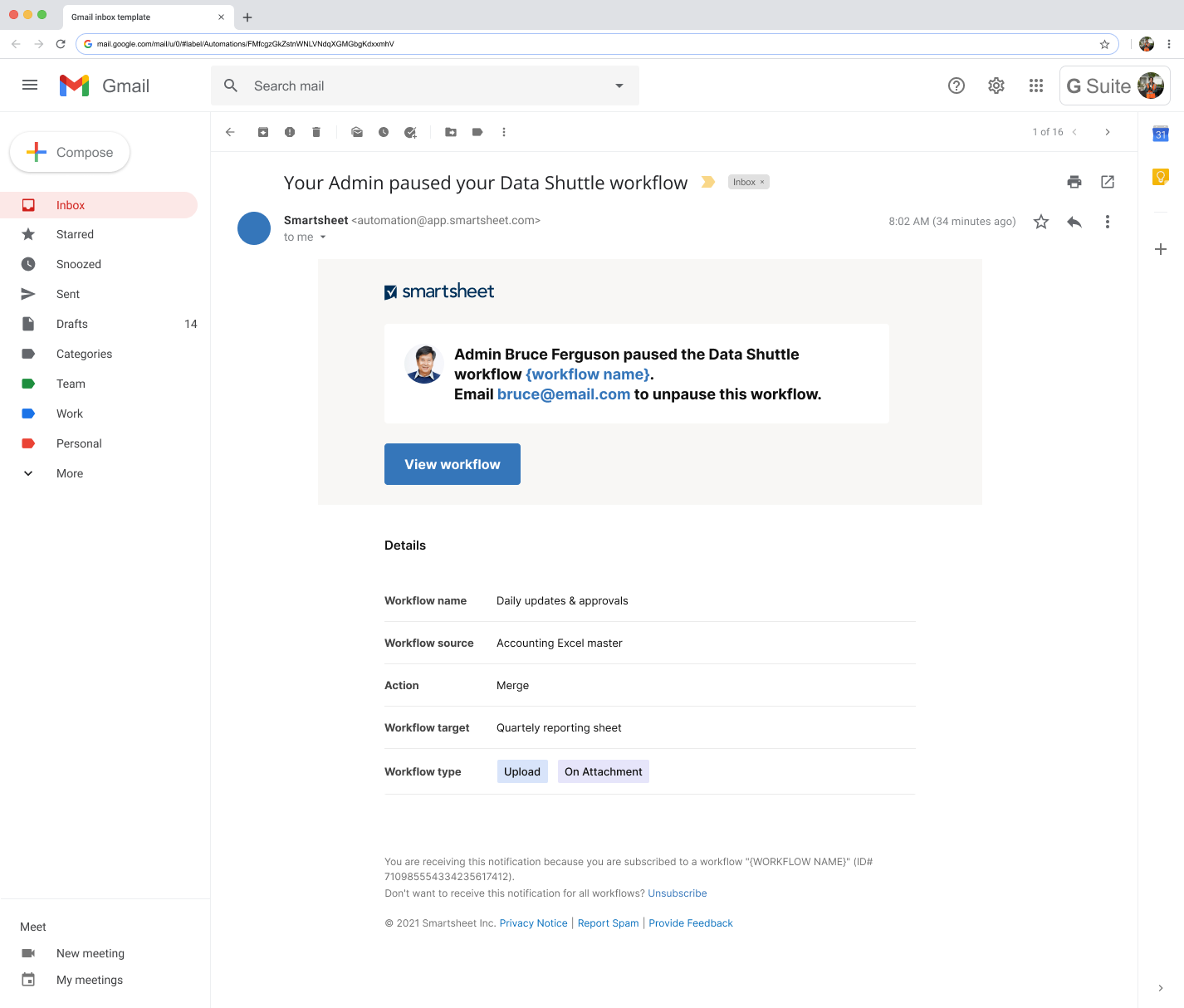Open the main menu hamburger icon

[30, 85]
